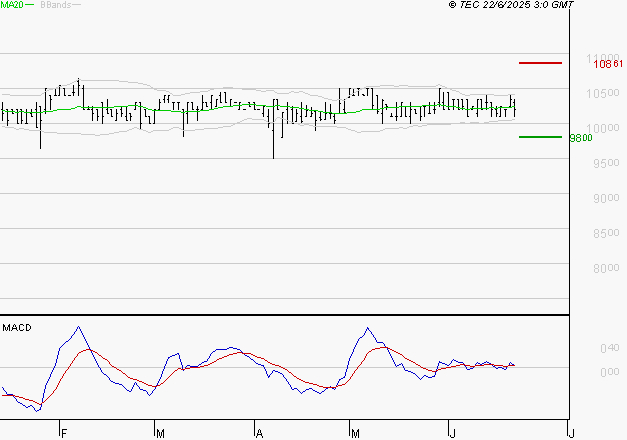Click the 10861 resistance price label
627x440 pixels.
[606, 64]
